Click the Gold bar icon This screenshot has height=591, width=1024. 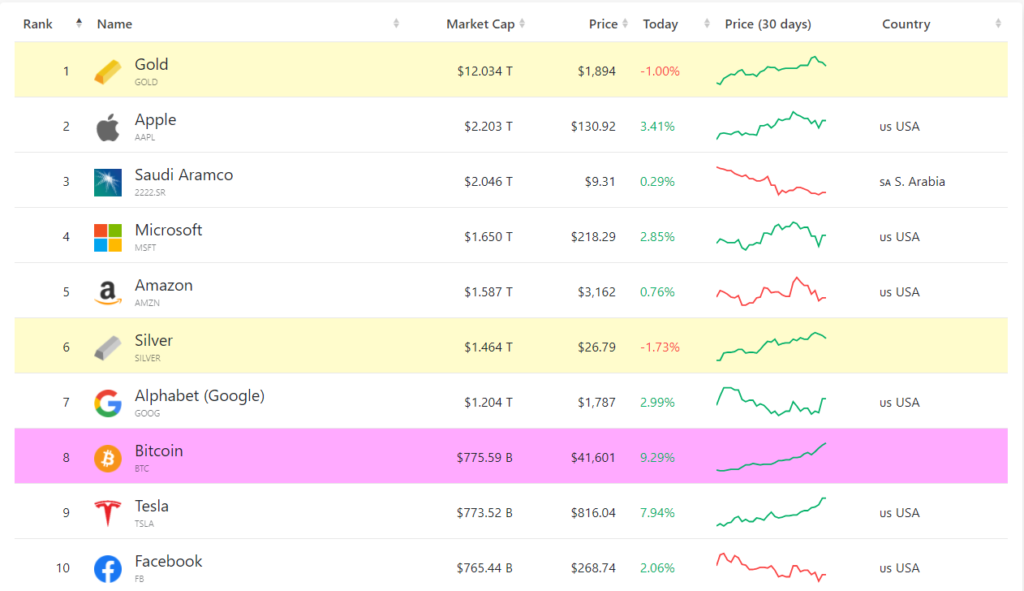[x=108, y=71]
